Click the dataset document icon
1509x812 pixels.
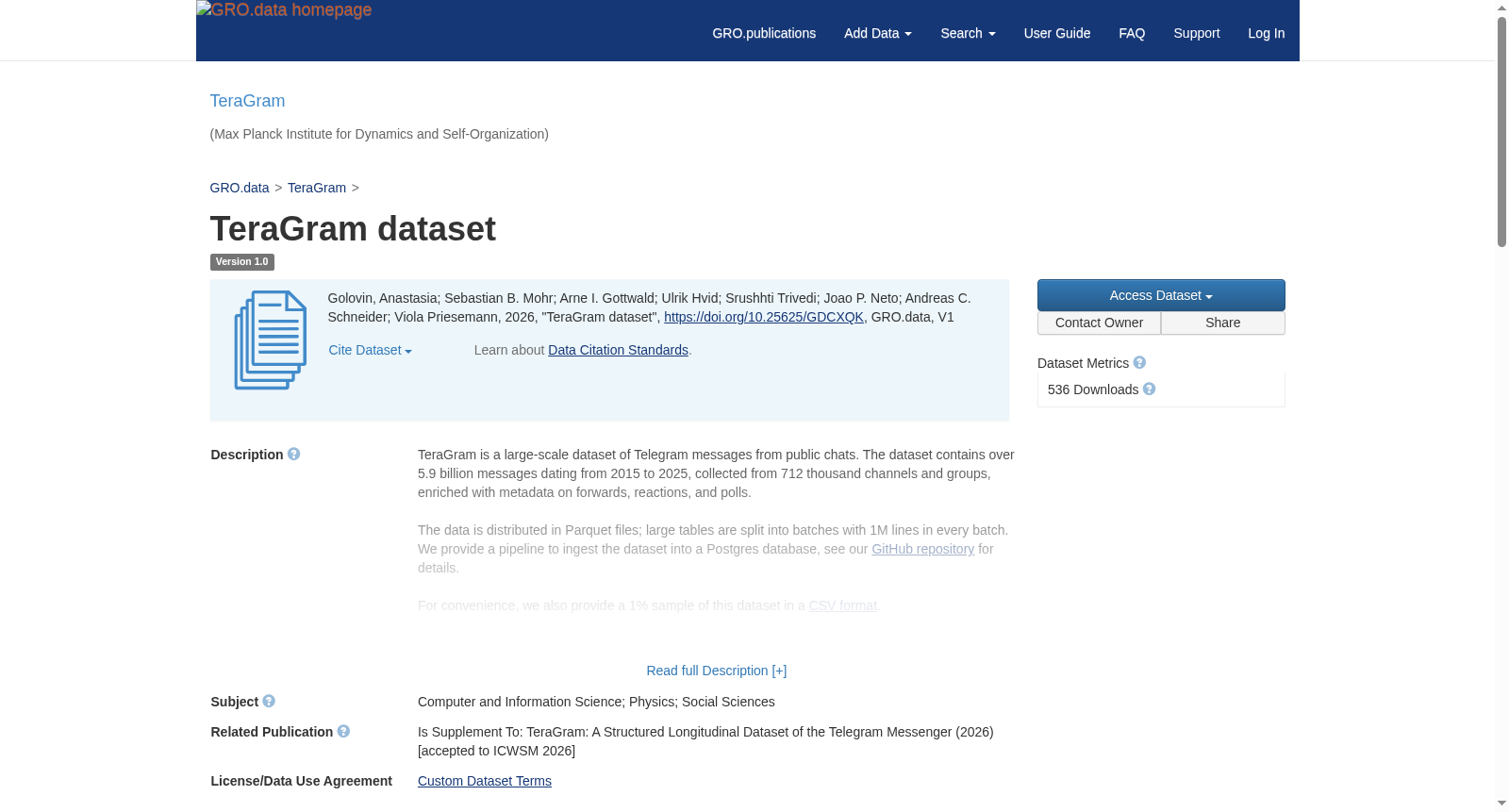[x=270, y=340]
